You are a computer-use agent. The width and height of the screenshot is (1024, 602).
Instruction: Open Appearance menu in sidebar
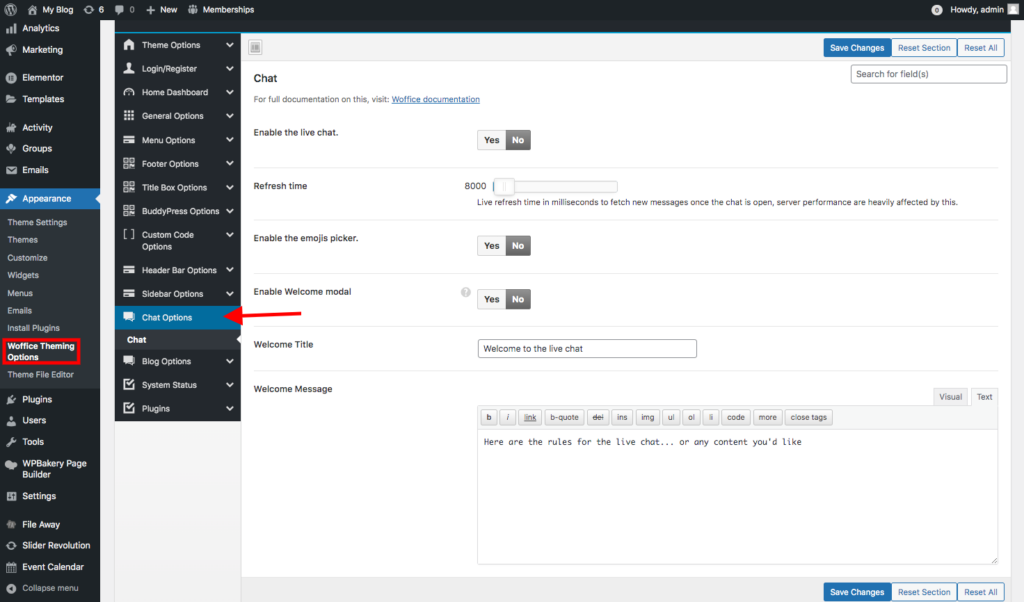(50, 198)
